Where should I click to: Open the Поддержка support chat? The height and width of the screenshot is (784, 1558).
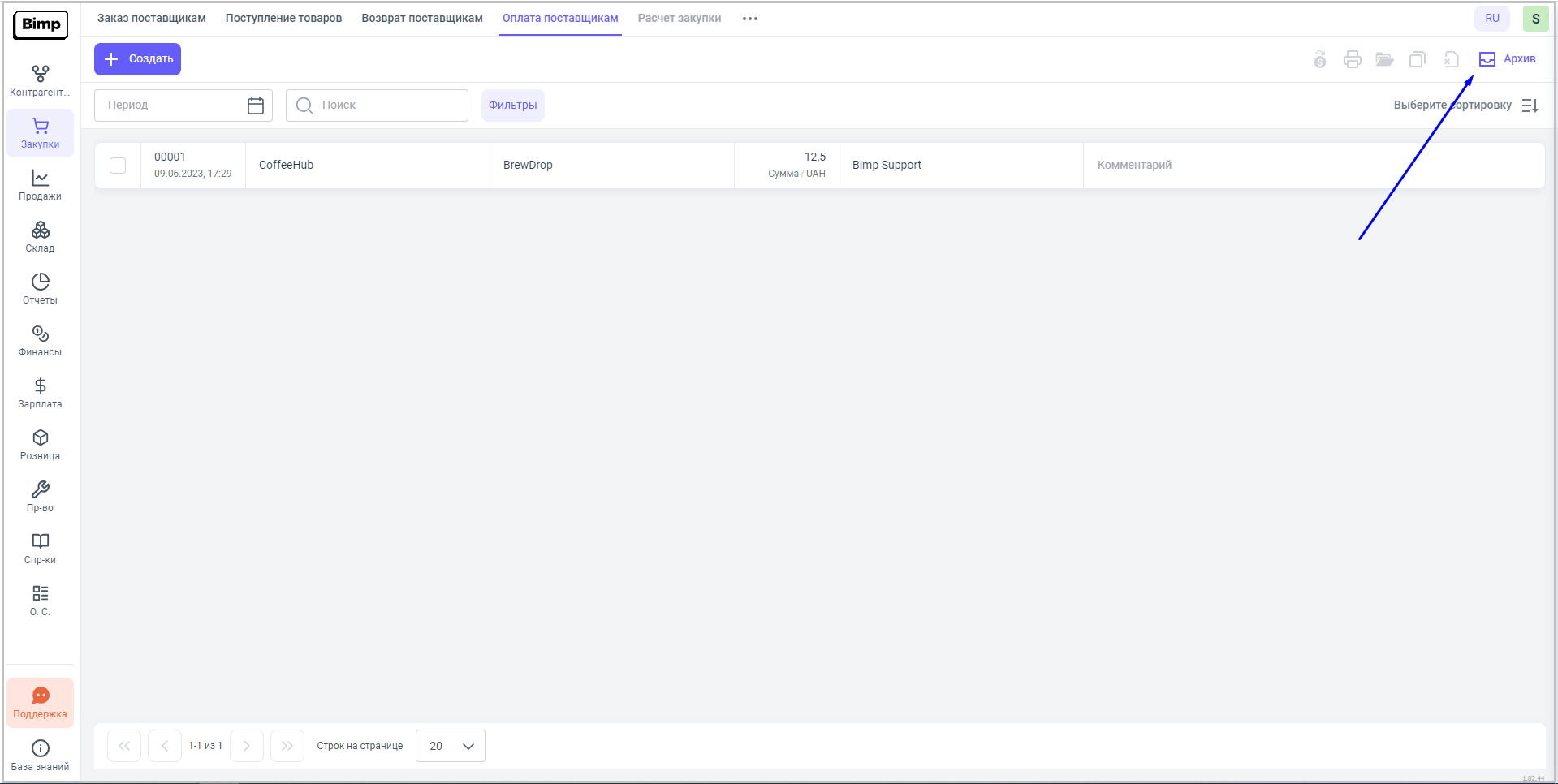[x=40, y=703]
